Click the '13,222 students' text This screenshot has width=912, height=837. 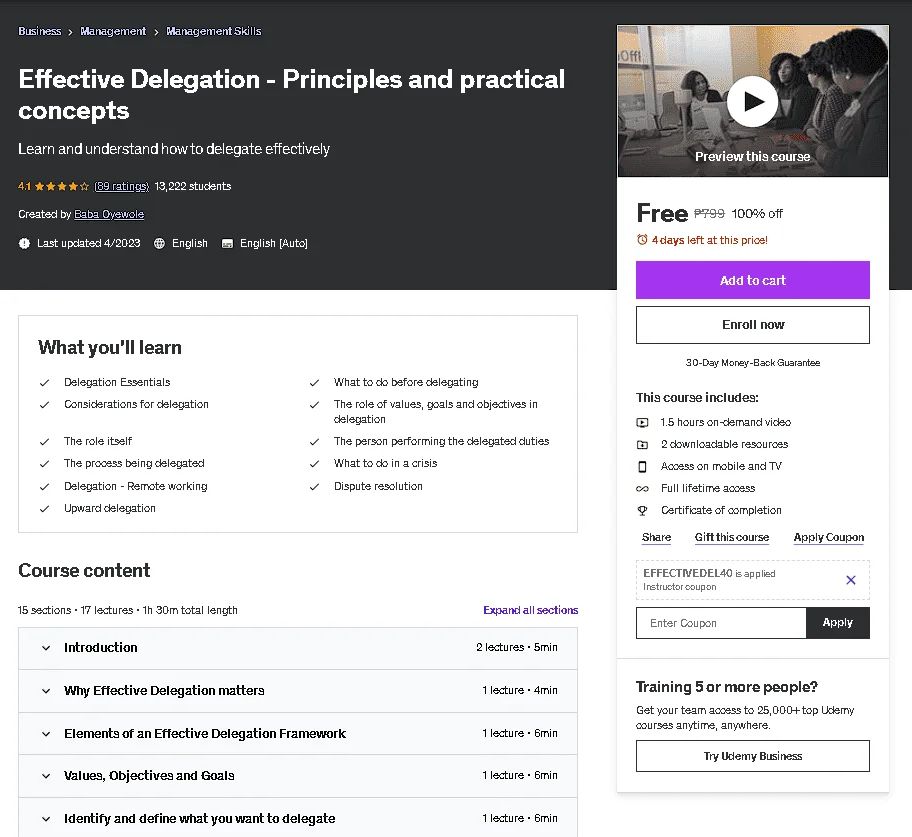(193, 186)
